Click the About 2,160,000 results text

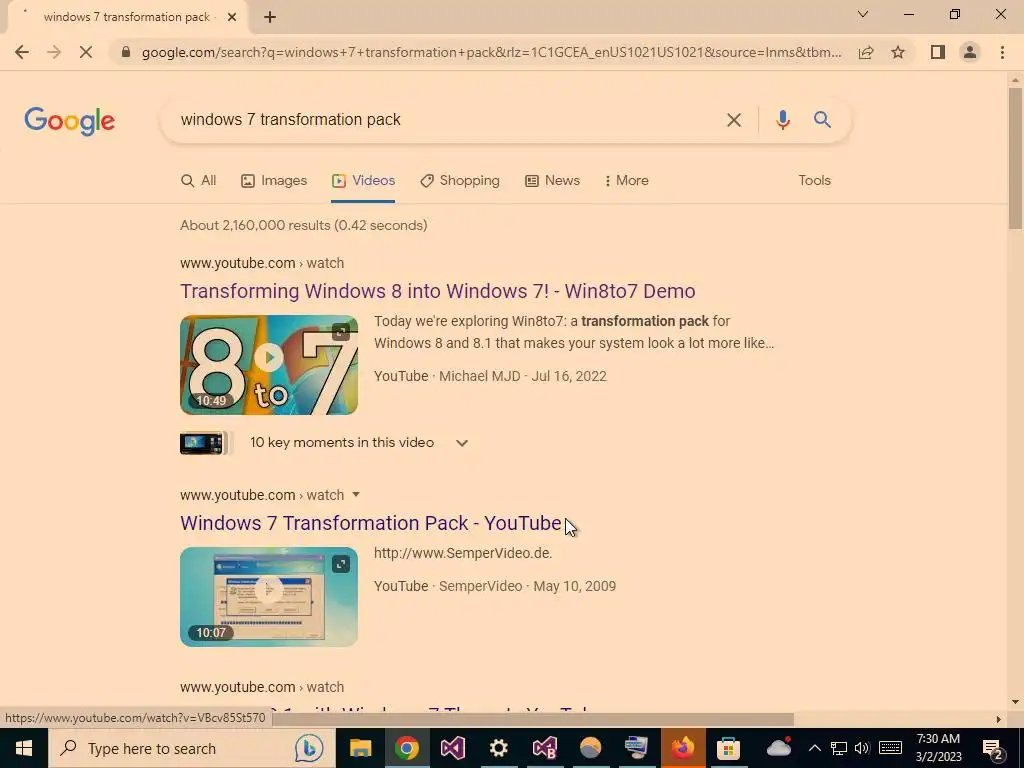[304, 225]
